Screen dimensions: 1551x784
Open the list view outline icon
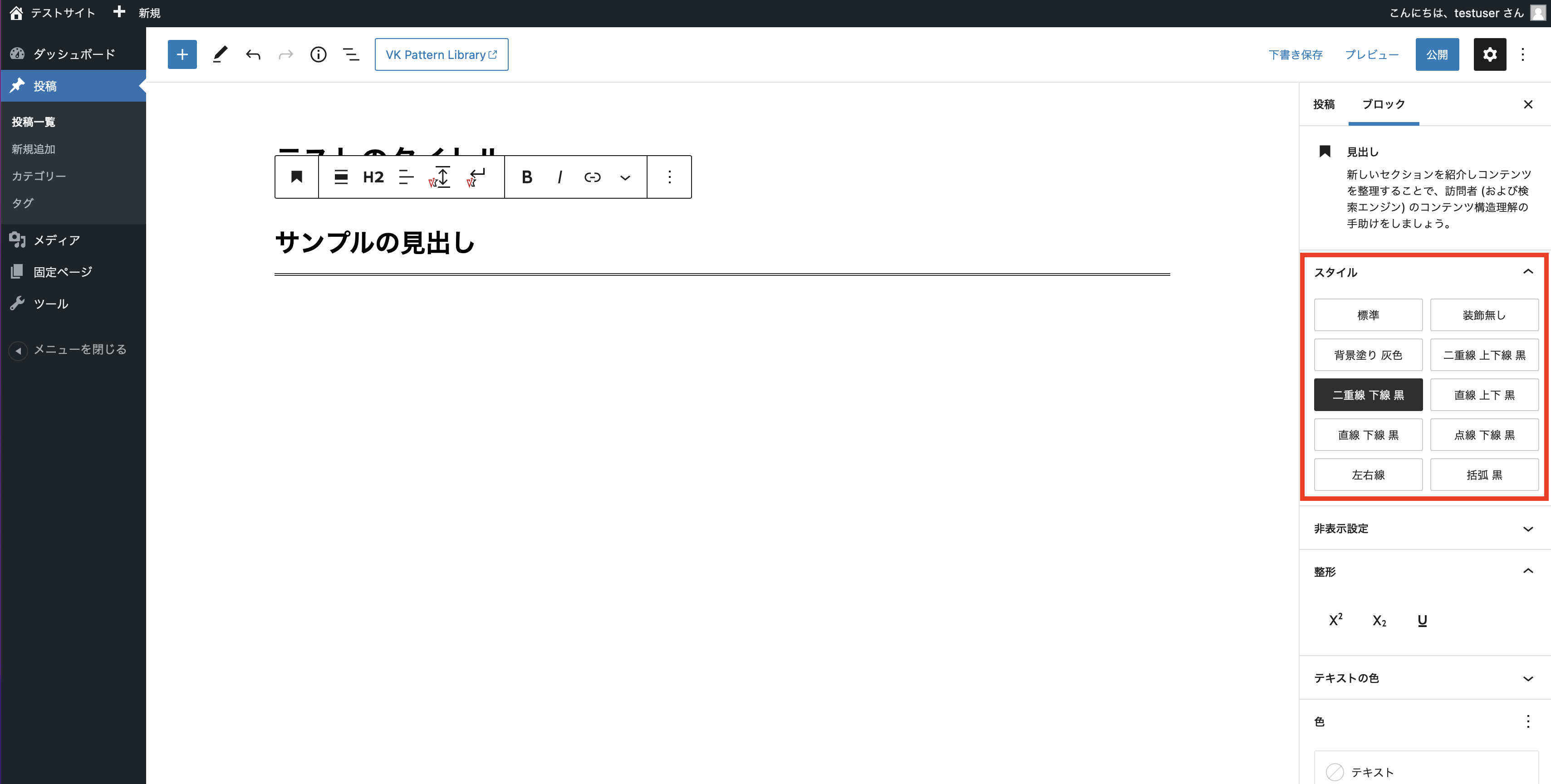point(351,55)
